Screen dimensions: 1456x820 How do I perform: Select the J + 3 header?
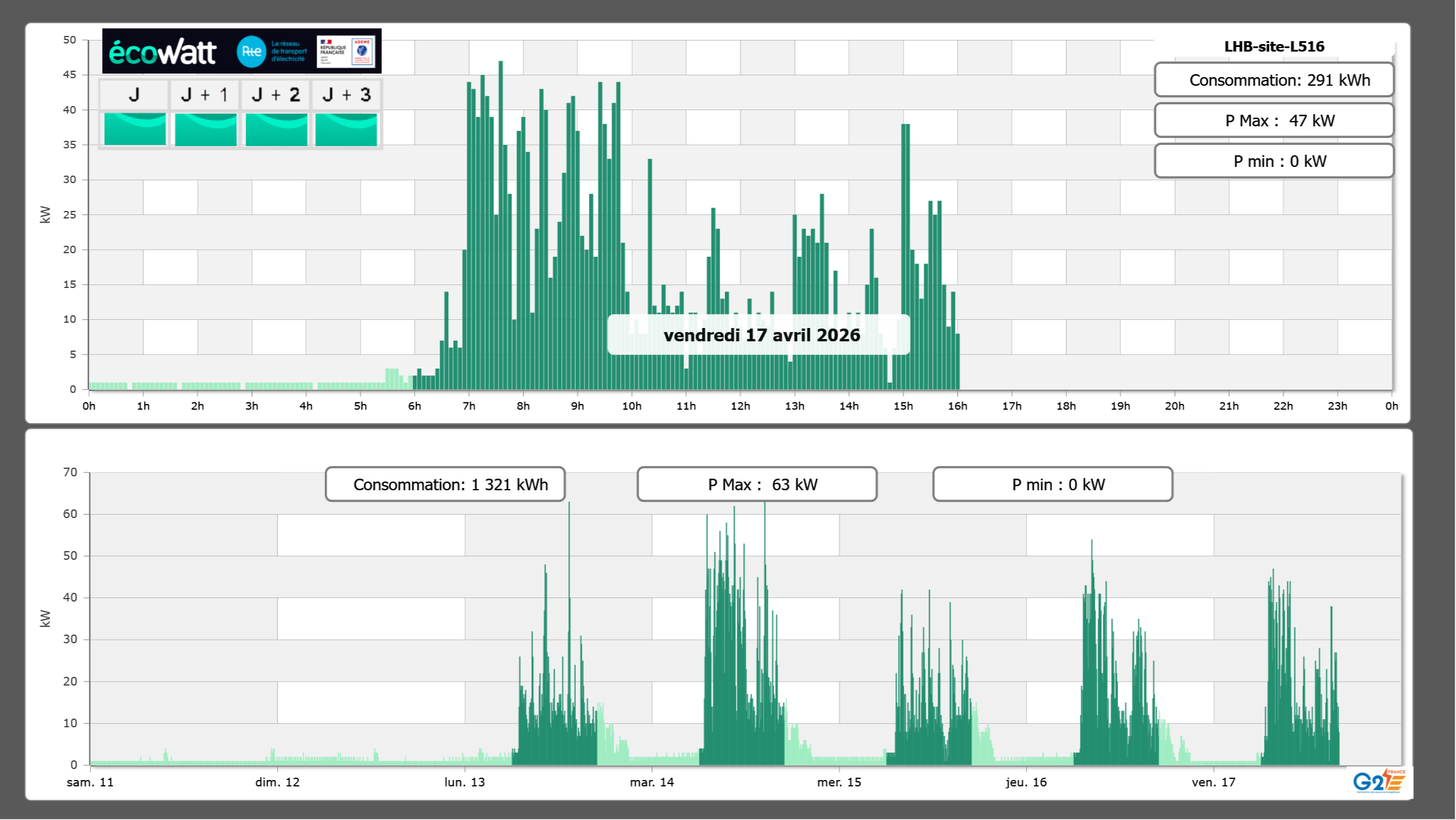[x=346, y=95]
